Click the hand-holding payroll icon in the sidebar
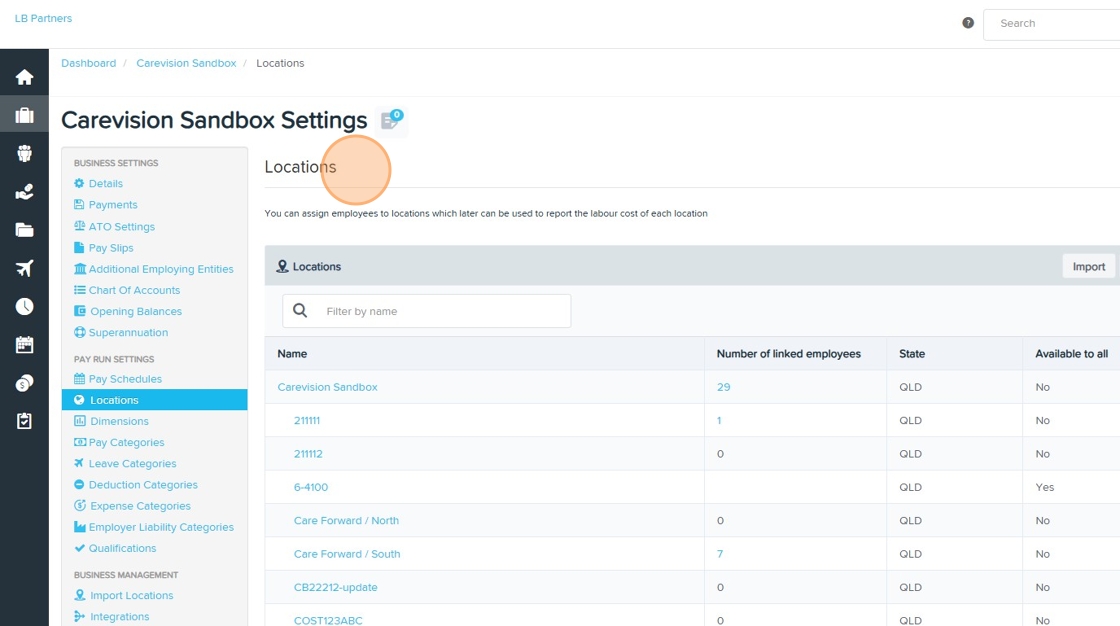 (24, 192)
